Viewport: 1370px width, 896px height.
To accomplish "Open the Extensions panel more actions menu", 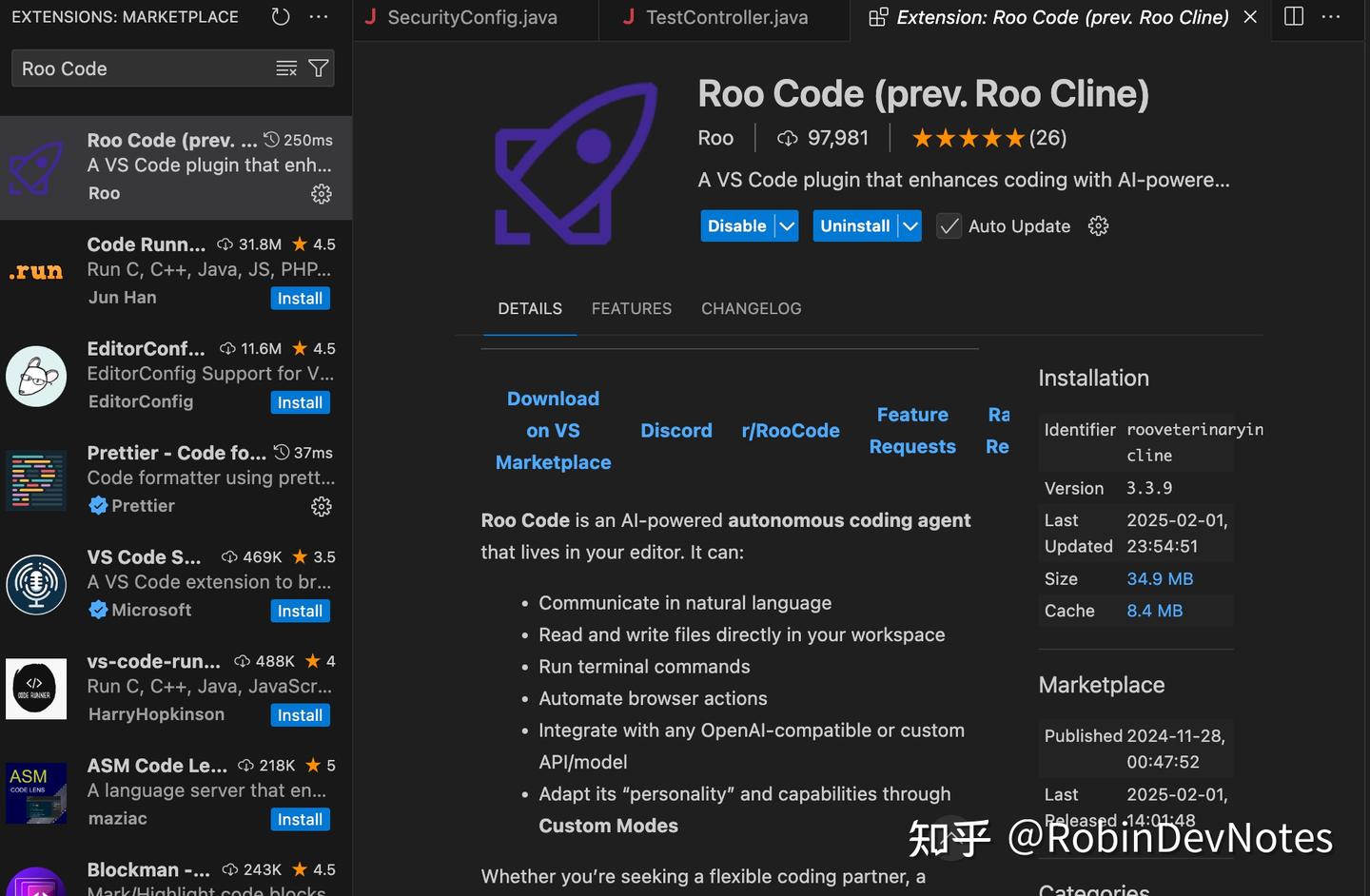I will [x=319, y=16].
